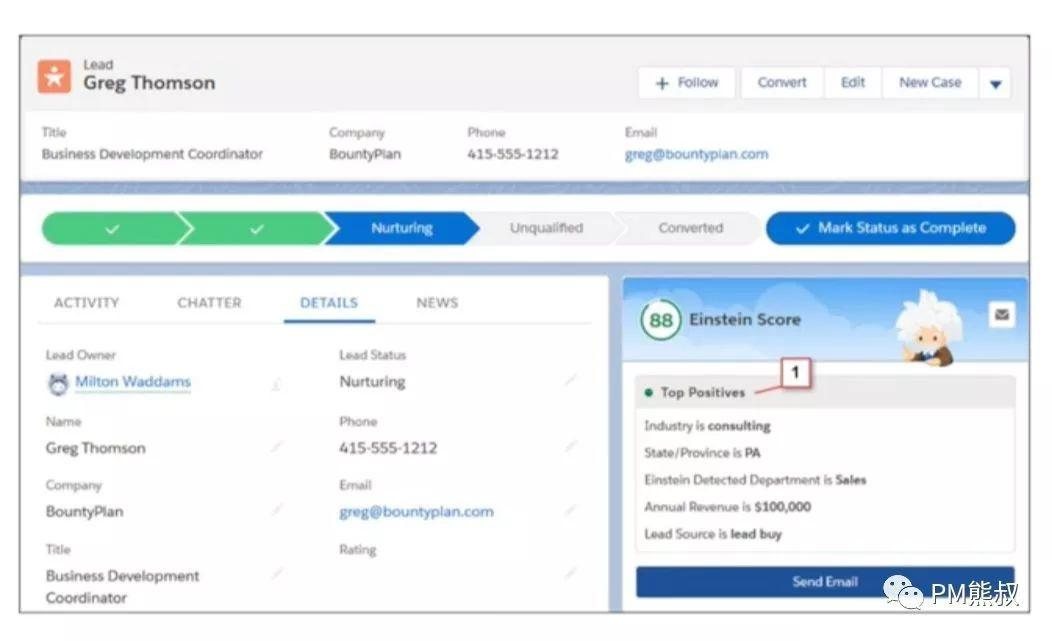Screen dimensions: 1052x641
Task: Click the Title value in the Details tab
Action: coord(123,587)
